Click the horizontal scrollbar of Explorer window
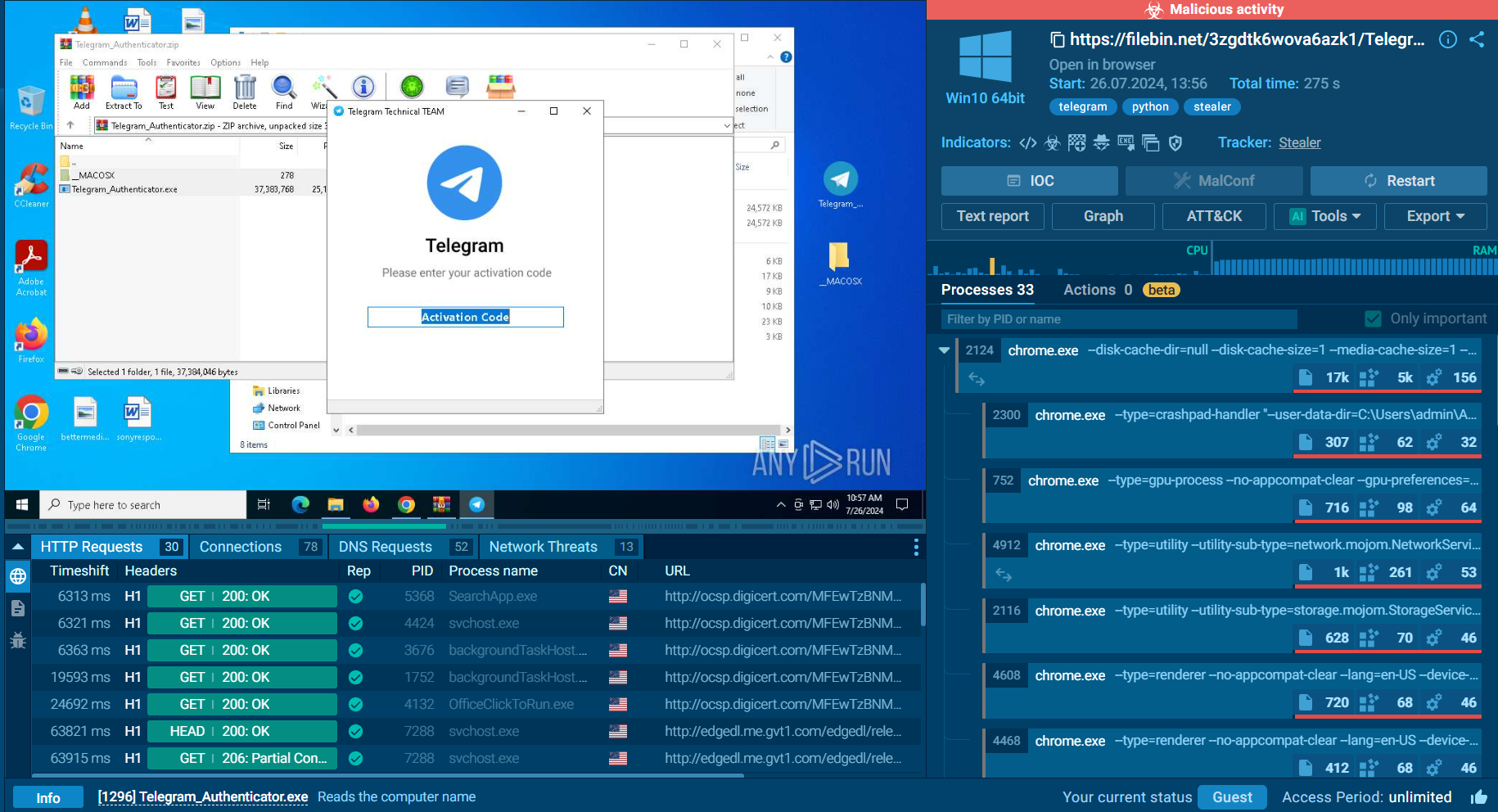 click(x=568, y=430)
